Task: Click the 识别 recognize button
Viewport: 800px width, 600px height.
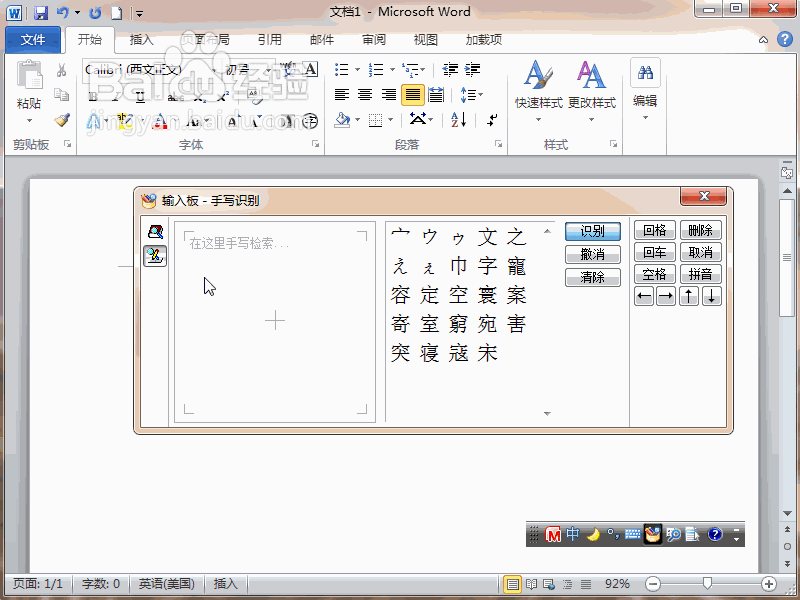Action: [x=593, y=231]
